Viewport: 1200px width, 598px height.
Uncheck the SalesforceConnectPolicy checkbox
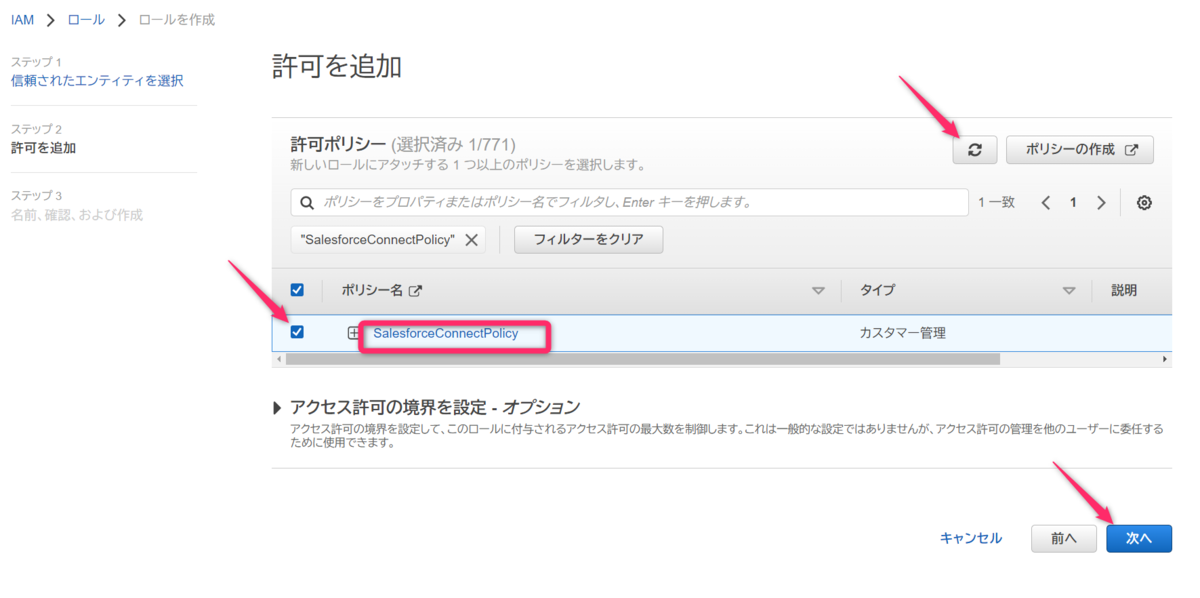point(296,331)
